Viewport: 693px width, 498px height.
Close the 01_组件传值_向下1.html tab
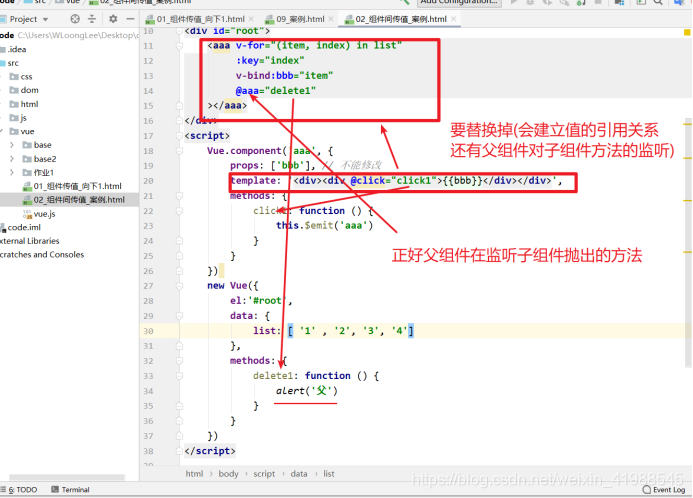pyautogui.click(x=251, y=19)
